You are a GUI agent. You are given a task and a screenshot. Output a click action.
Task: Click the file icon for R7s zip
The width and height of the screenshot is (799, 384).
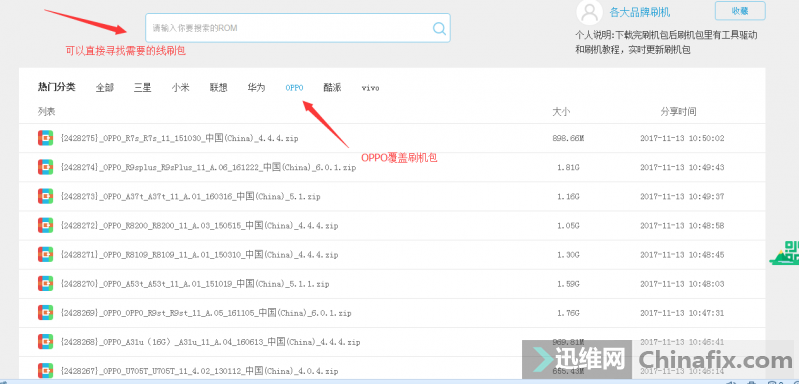pyautogui.click(x=45, y=138)
